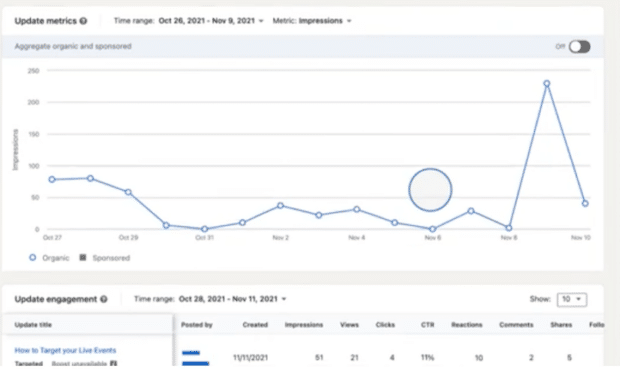Open the Show 10 rows dropdown
The height and width of the screenshot is (372, 620).
point(572,299)
